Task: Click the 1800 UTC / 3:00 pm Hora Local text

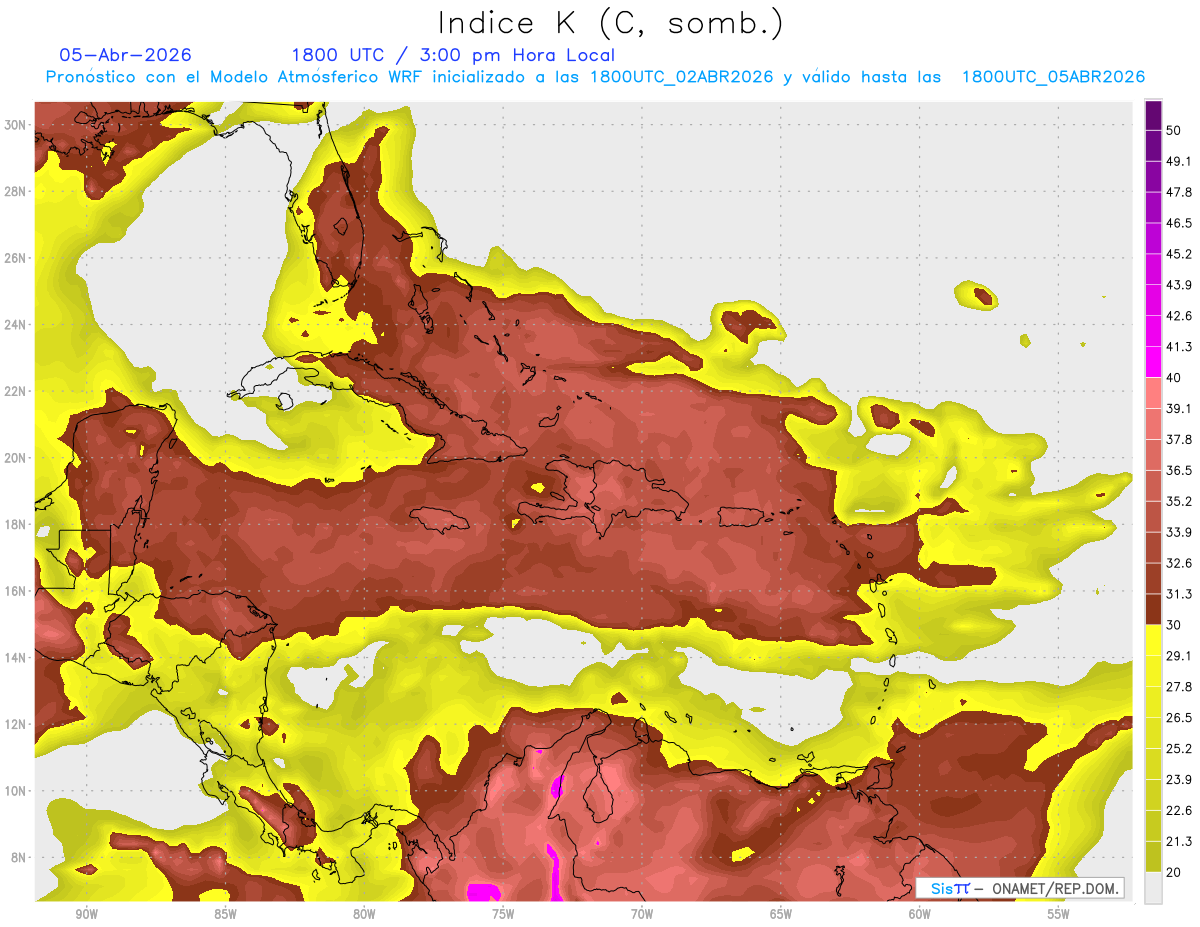Action: click(x=453, y=55)
